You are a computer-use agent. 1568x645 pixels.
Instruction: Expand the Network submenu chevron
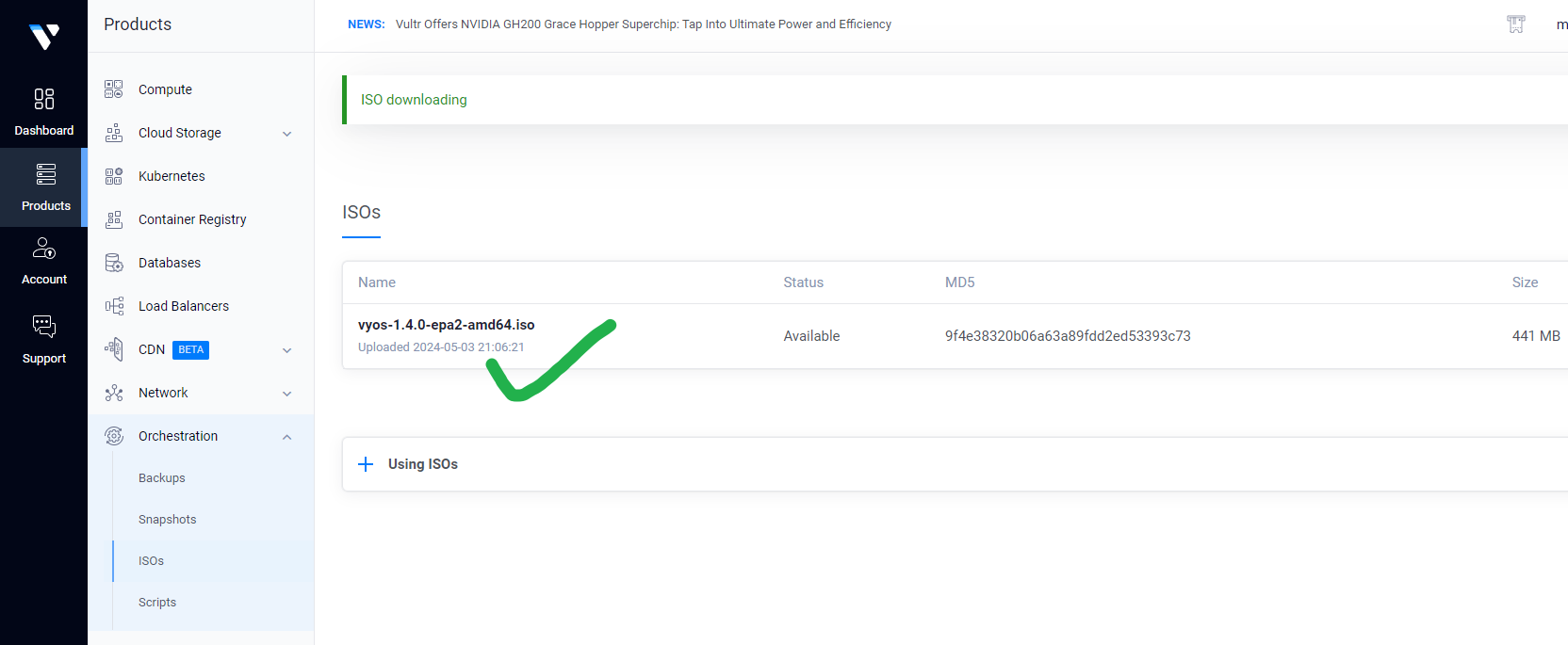[287, 394]
